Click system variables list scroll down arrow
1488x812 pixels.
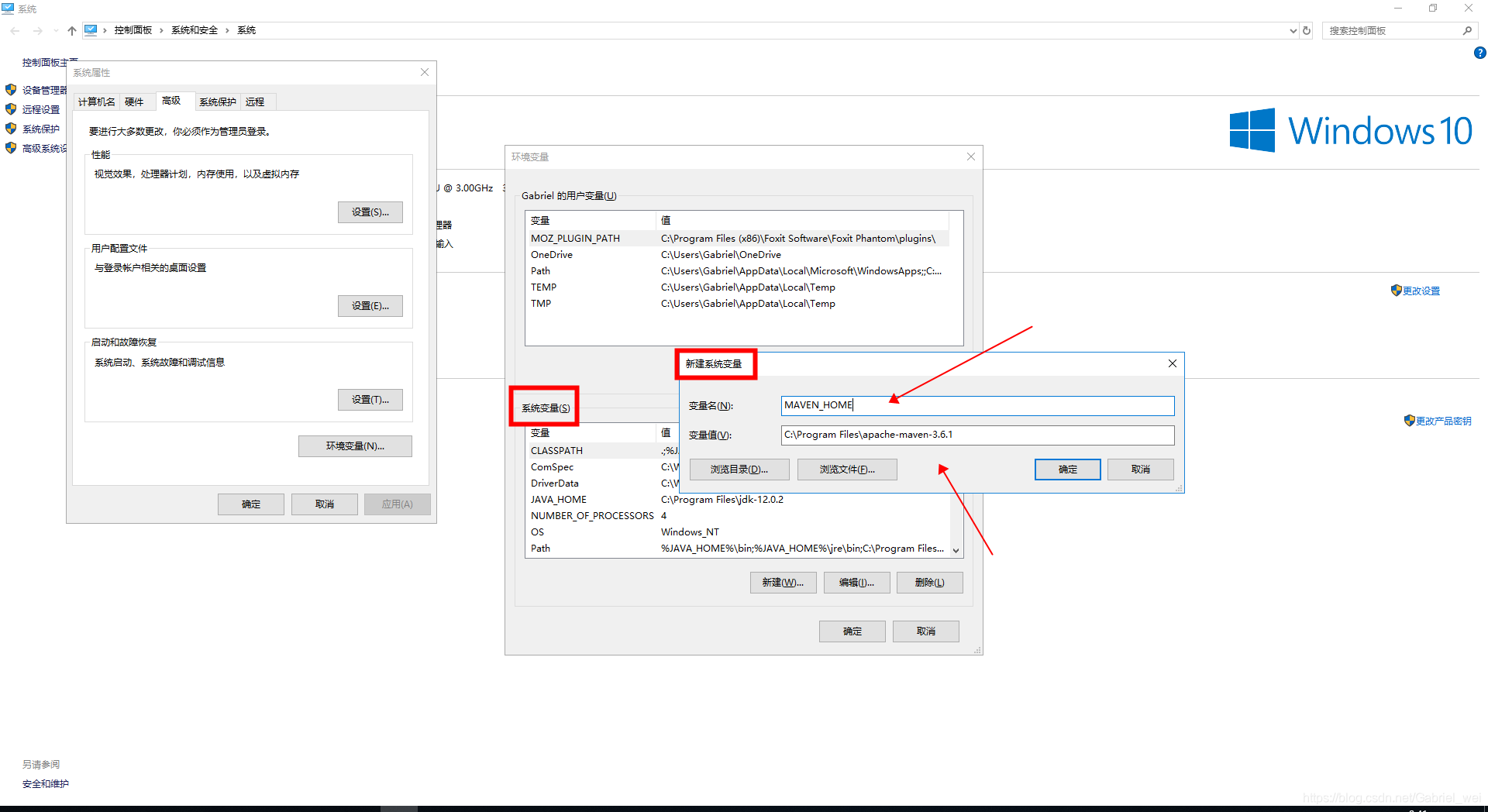[x=956, y=550]
